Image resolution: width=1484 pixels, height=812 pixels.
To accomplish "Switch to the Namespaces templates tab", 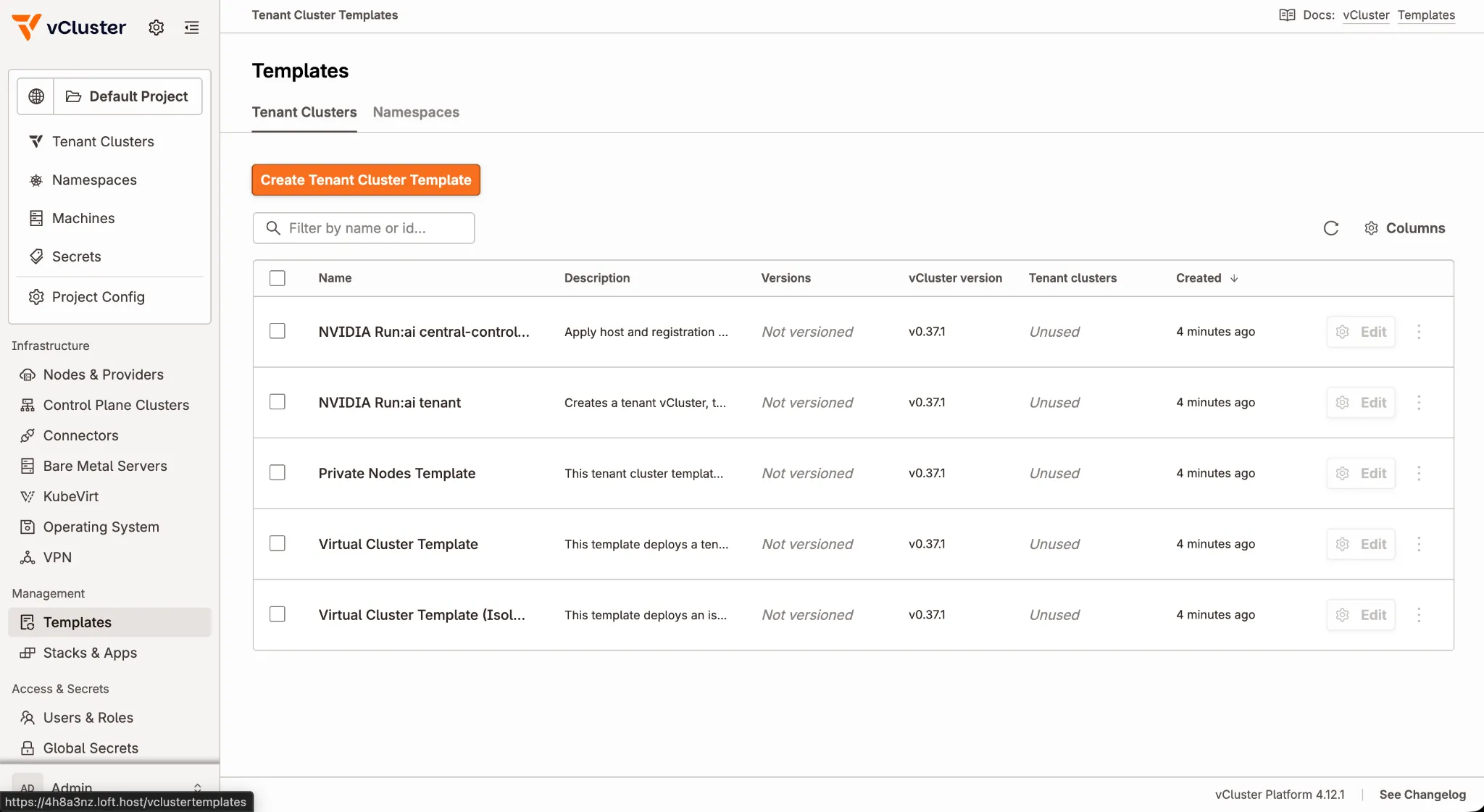I will [416, 112].
